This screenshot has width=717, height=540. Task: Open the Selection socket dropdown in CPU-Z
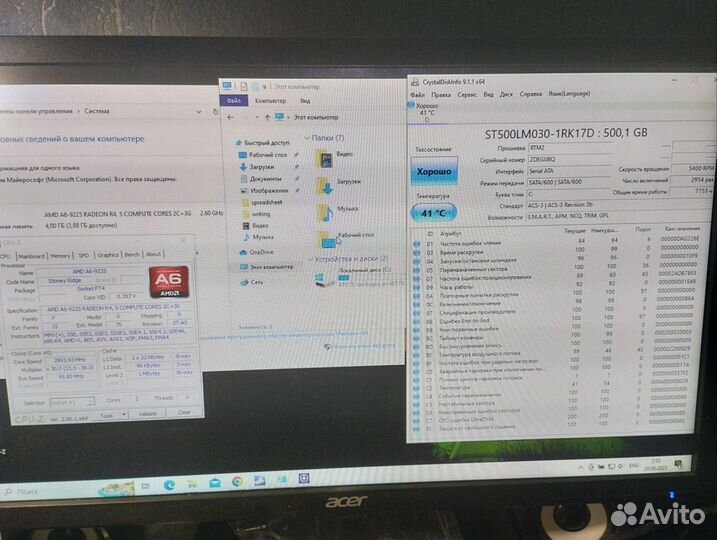pos(71,402)
